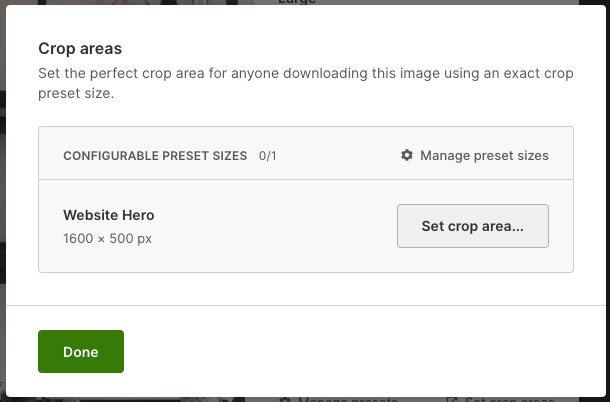Click the external-link icon near Set crop areas
Image resolution: width=610 pixels, height=402 pixels.
click(452, 400)
